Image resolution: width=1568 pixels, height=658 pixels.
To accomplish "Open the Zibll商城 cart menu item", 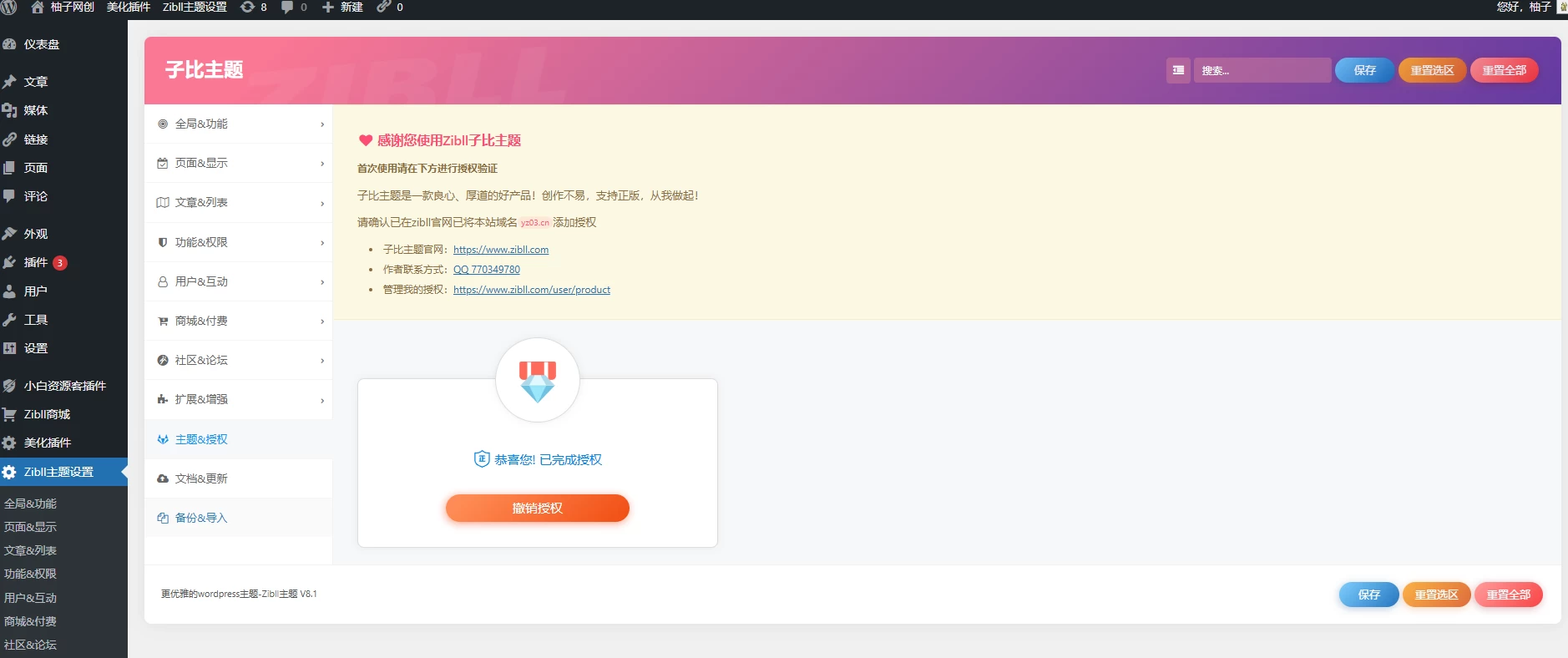I will (46, 414).
